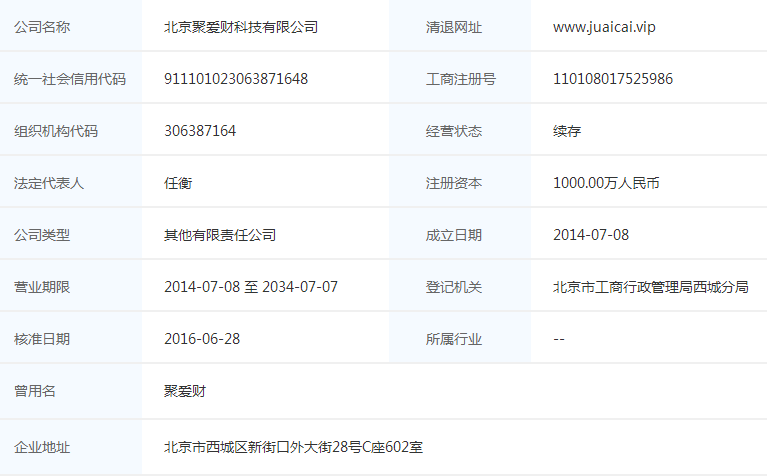
Task: Click the 注册资本 label
Action: (453, 183)
